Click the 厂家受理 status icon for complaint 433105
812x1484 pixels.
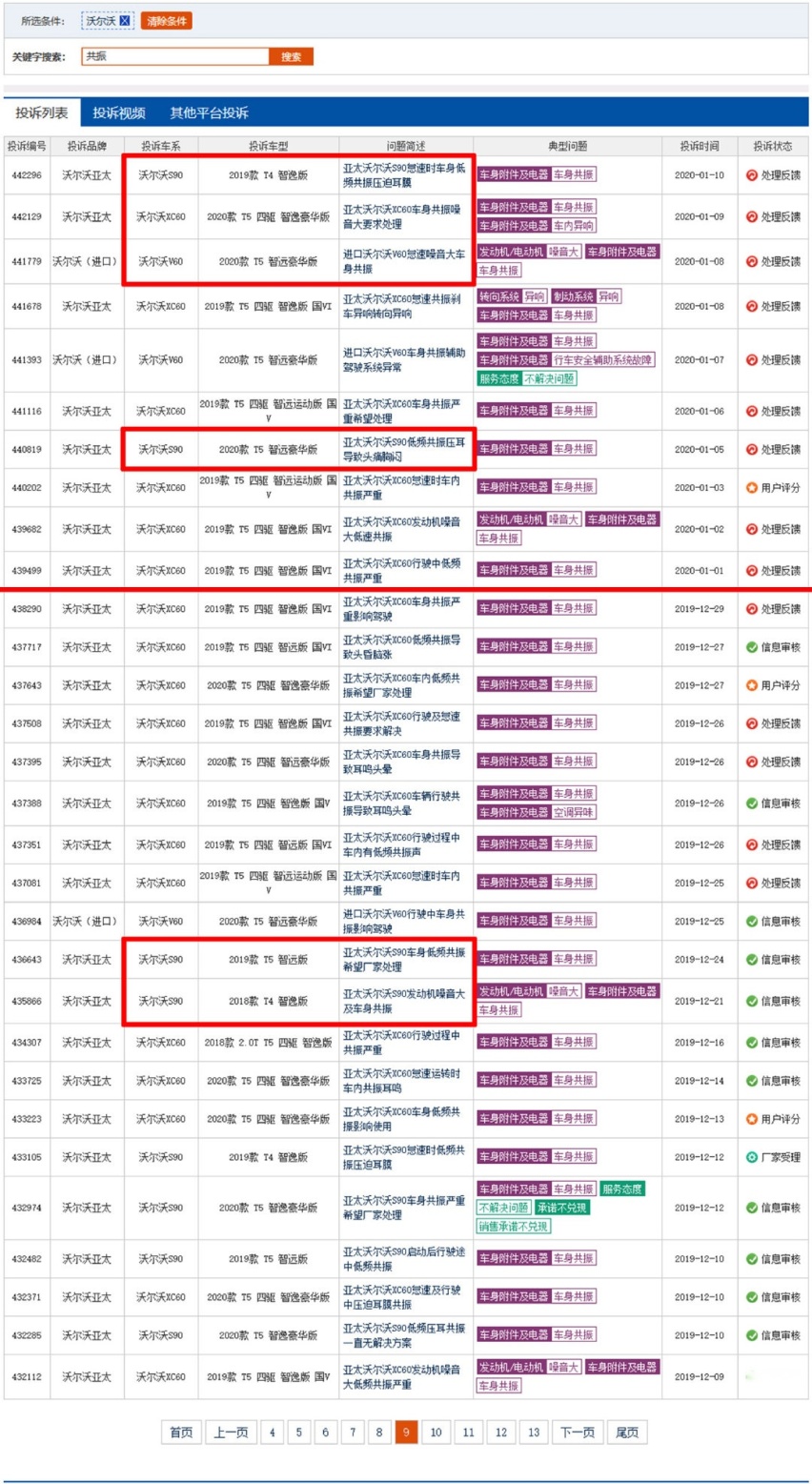[x=751, y=1156]
